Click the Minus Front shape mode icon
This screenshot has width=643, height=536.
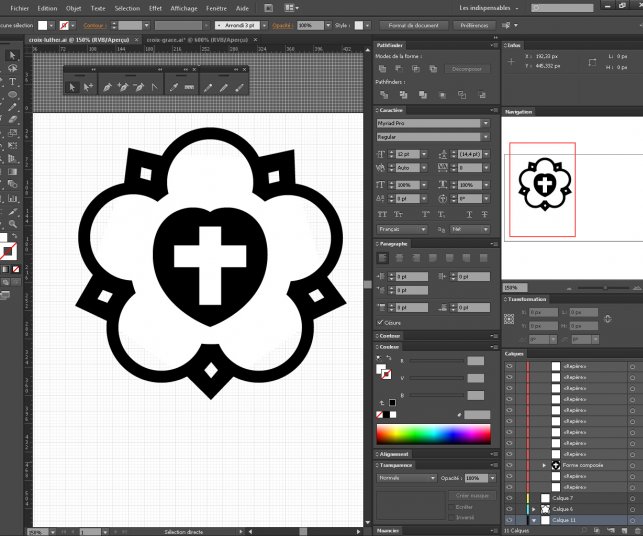click(399, 69)
